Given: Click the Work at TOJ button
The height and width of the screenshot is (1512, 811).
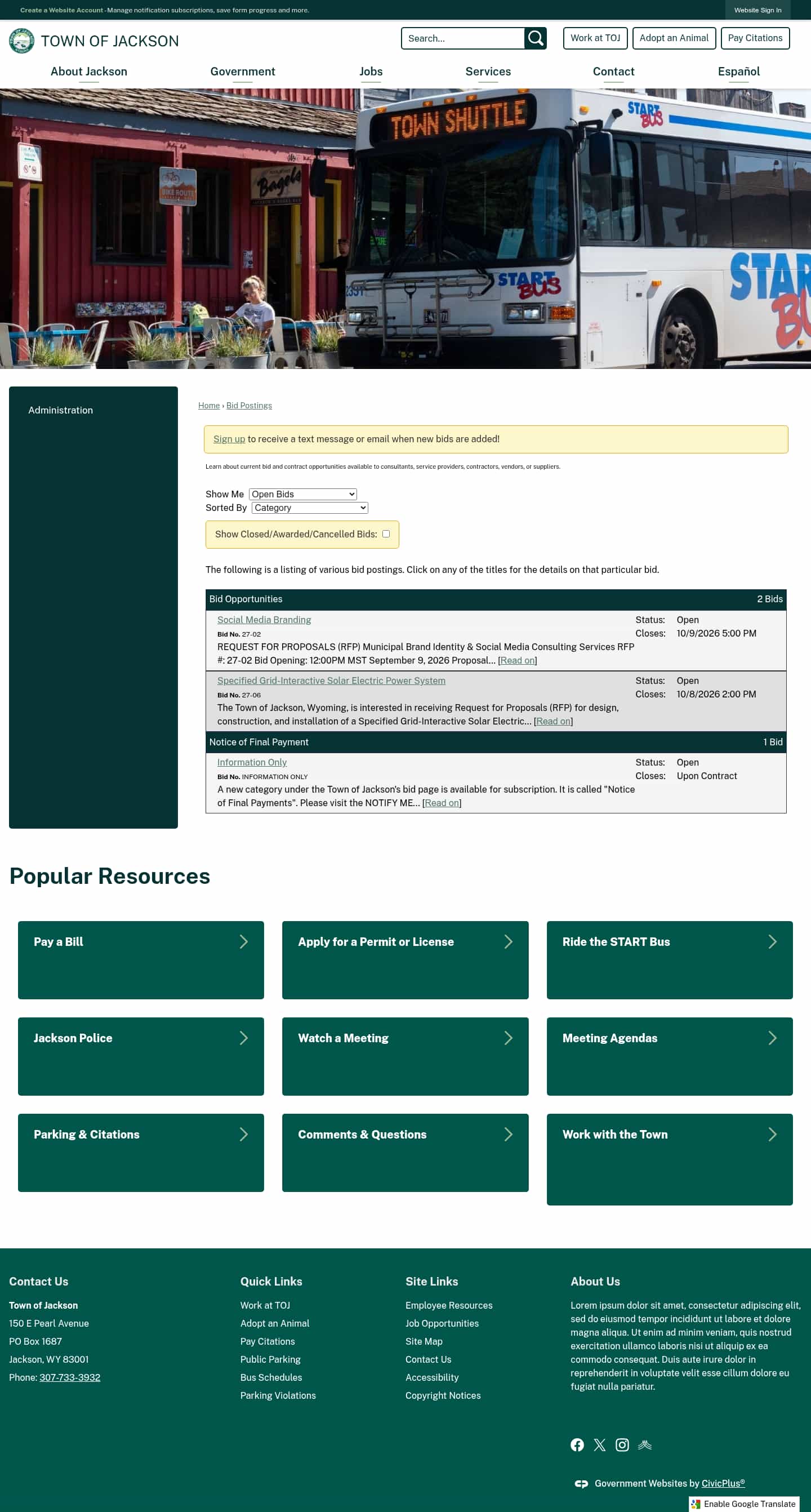Looking at the screenshot, I should 595,38.
